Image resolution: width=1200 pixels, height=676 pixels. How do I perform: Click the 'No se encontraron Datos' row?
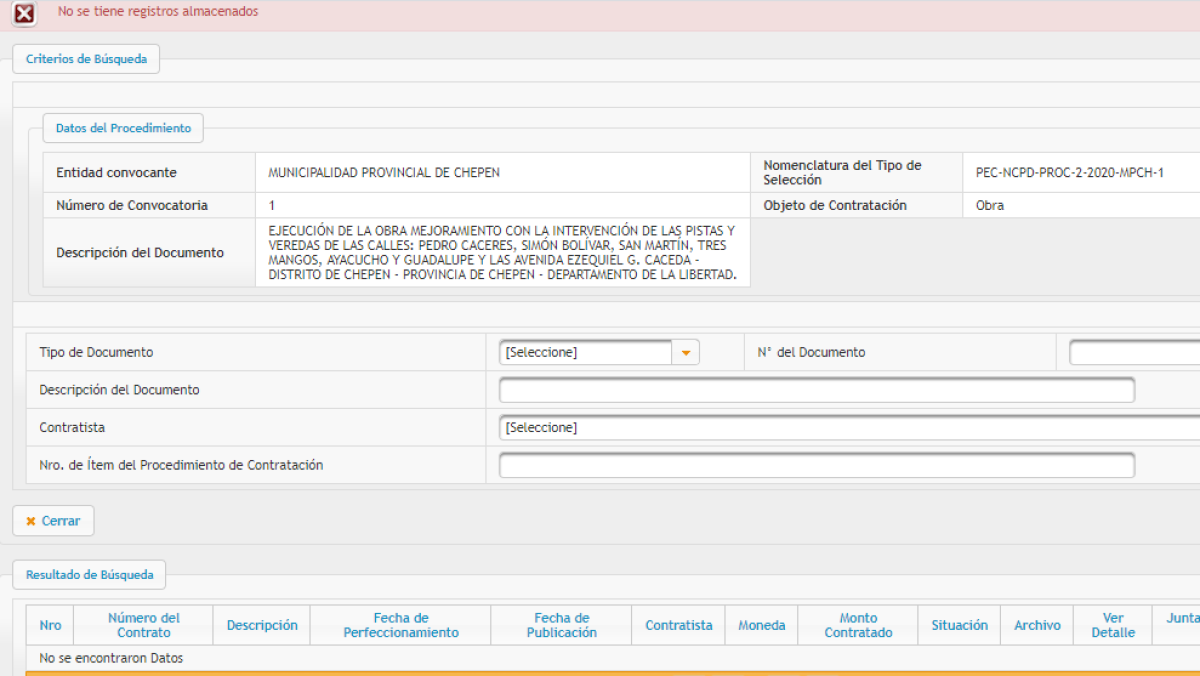click(612, 658)
